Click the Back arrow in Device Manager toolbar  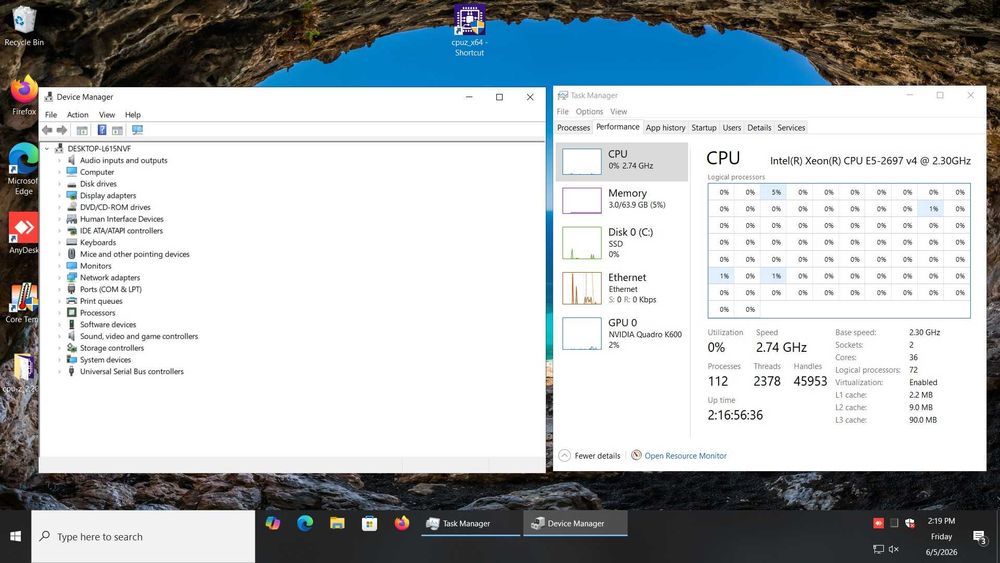pos(47,130)
